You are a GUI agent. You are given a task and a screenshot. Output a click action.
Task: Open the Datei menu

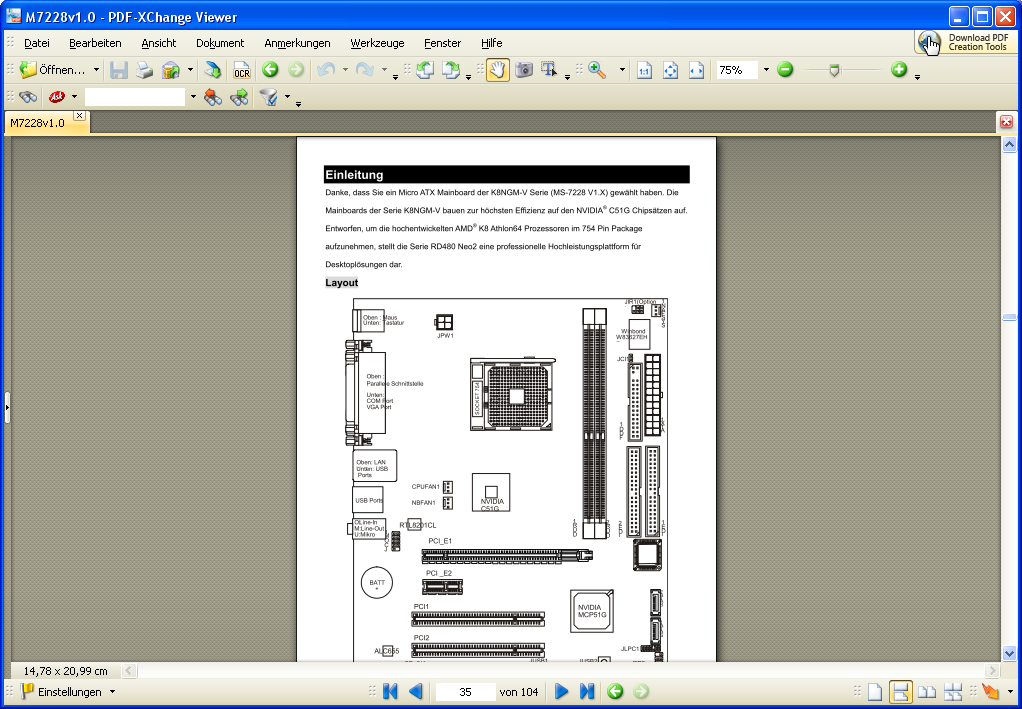tap(36, 43)
